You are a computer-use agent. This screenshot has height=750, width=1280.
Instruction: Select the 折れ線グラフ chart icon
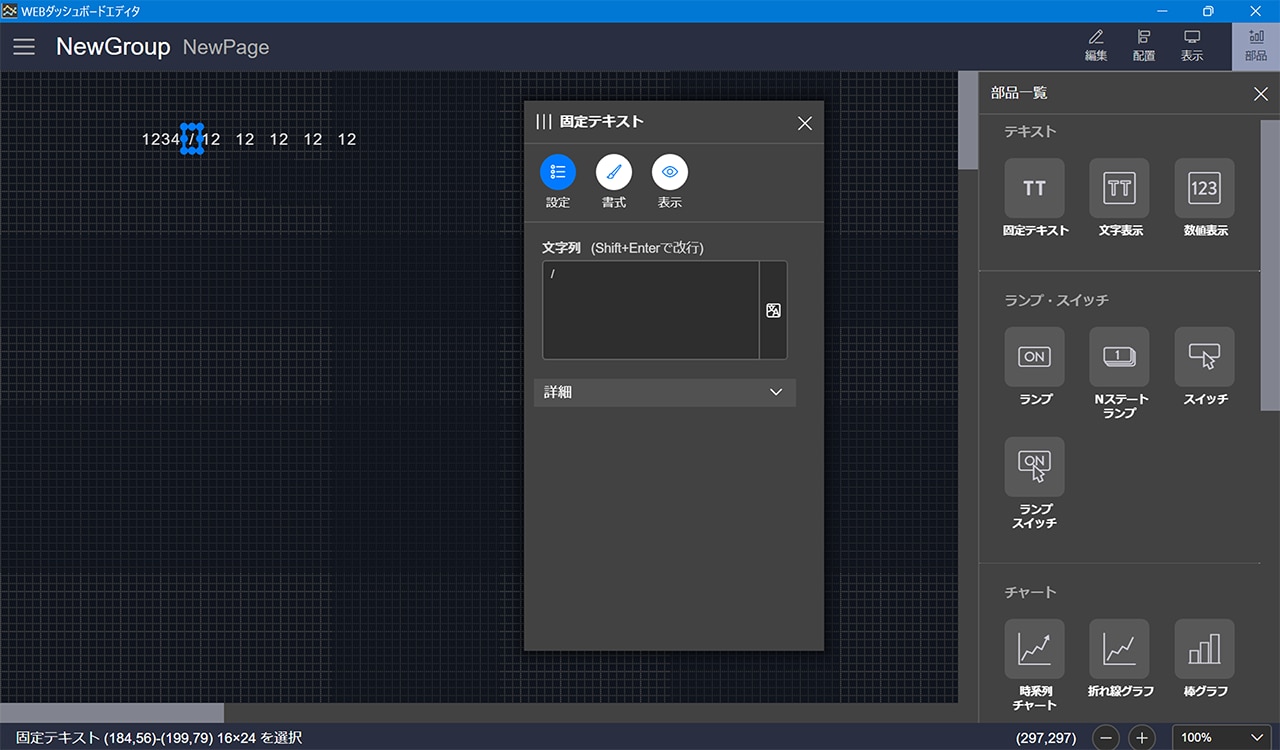click(1119, 649)
